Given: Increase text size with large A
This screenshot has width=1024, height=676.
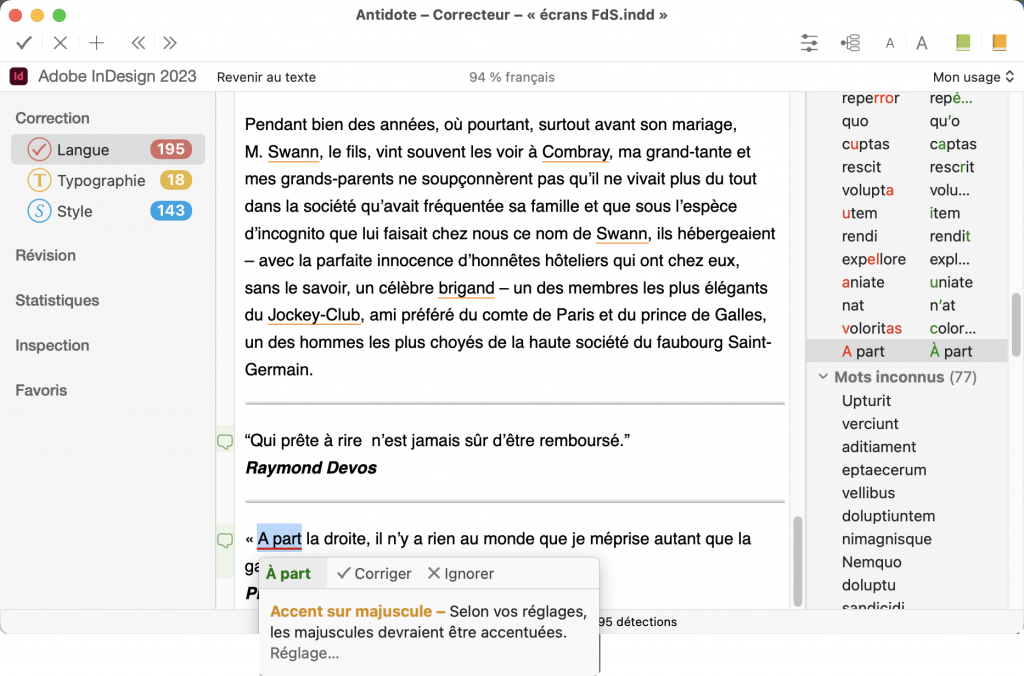Looking at the screenshot, I should pos(922,43).
